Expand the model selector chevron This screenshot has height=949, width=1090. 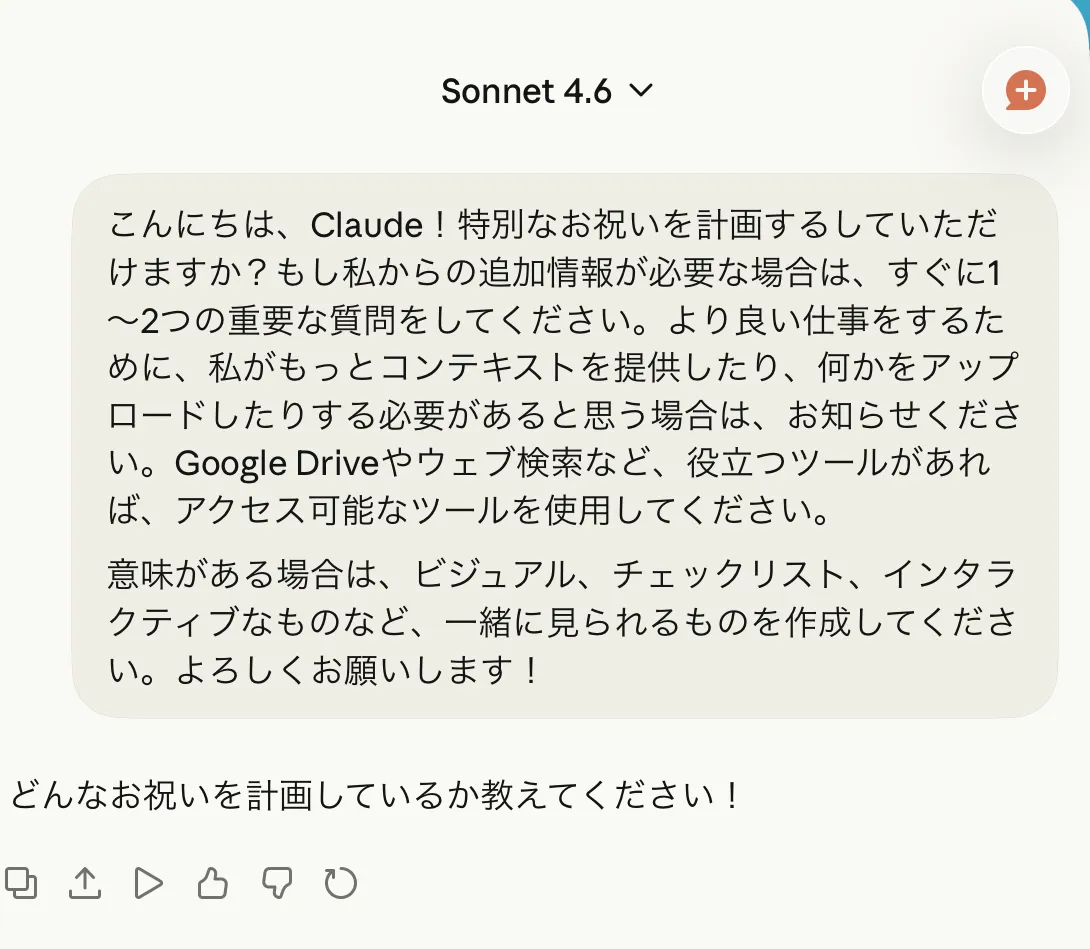click(x=641, y=91)
